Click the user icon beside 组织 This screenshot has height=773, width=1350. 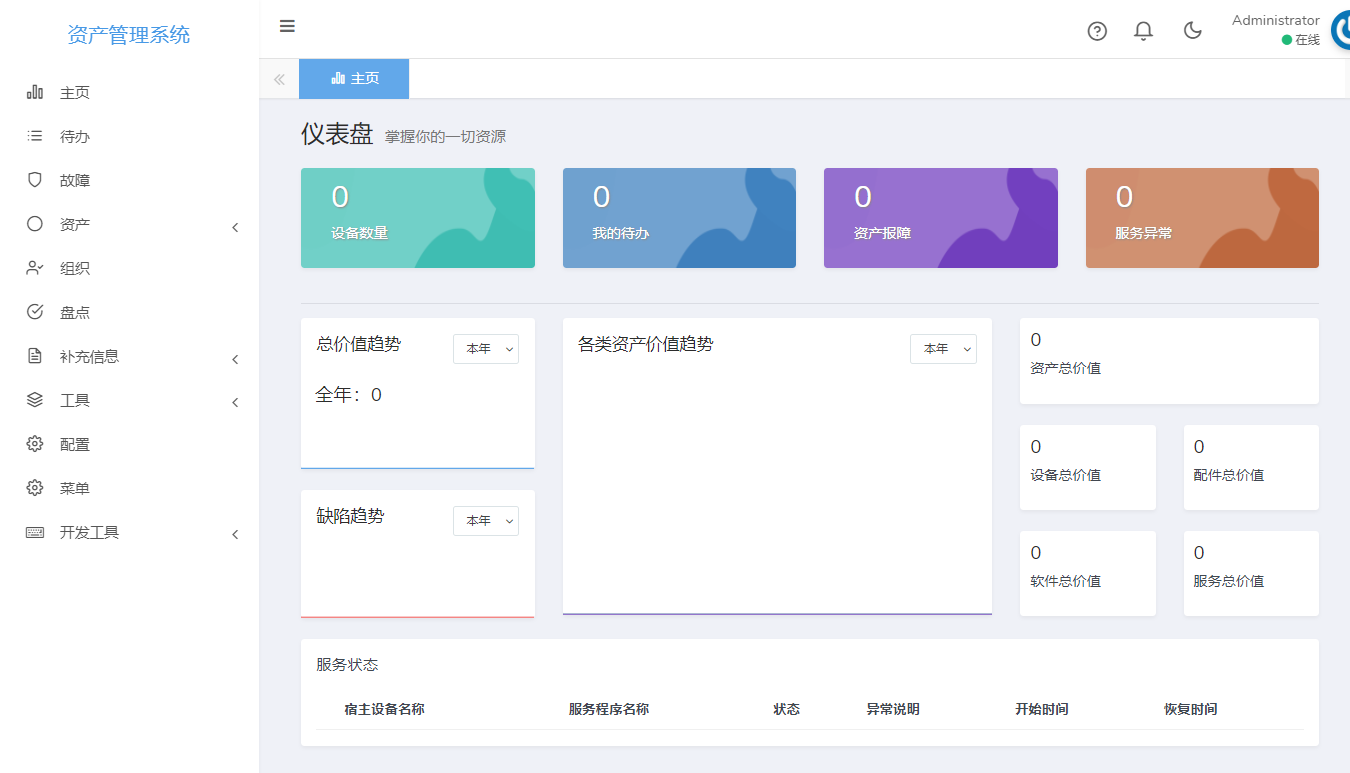click(x=34, y=268)
